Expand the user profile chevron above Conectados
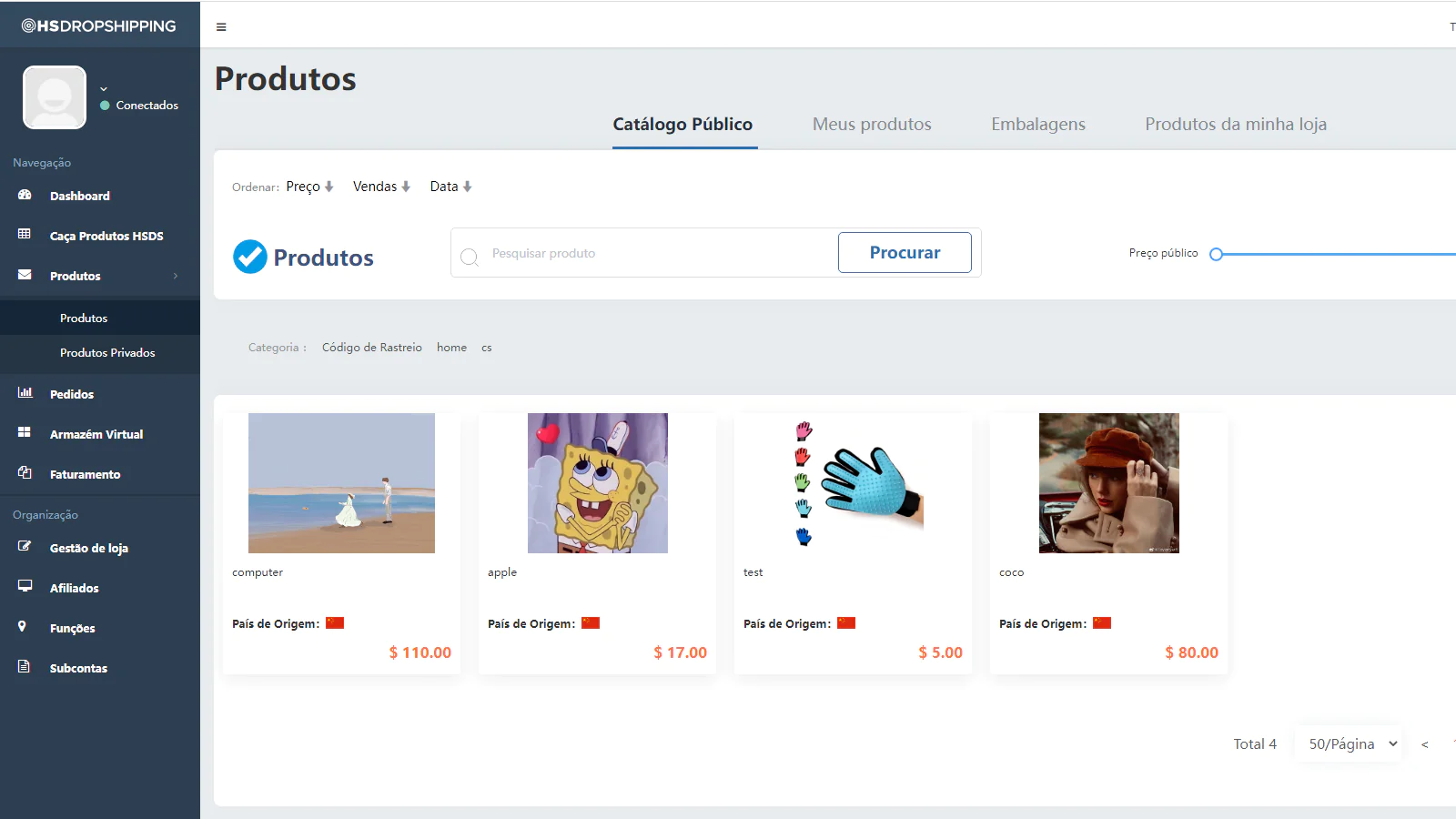 [x=104, y=88]
